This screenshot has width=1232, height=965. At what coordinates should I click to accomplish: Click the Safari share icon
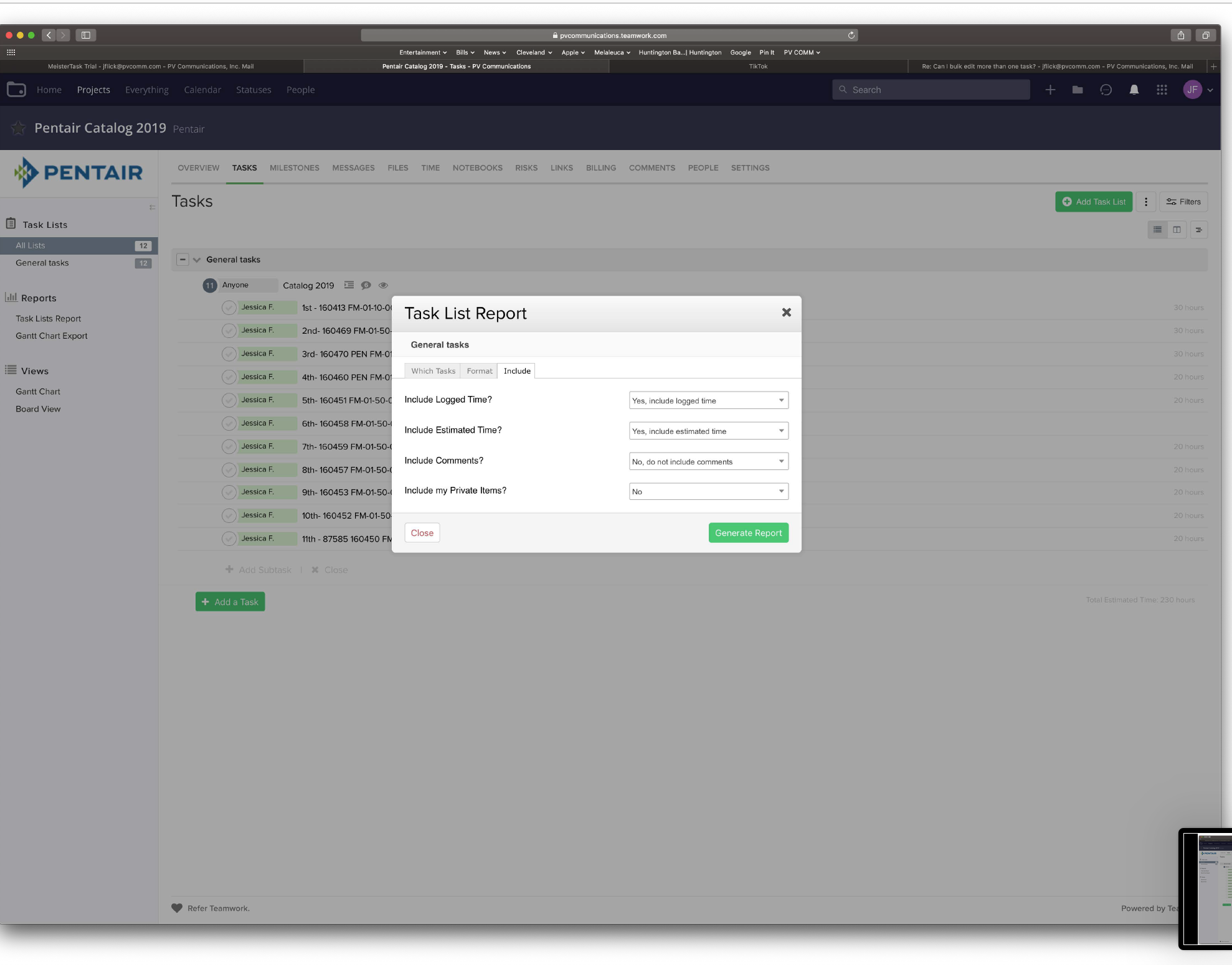coord(1180,35)
